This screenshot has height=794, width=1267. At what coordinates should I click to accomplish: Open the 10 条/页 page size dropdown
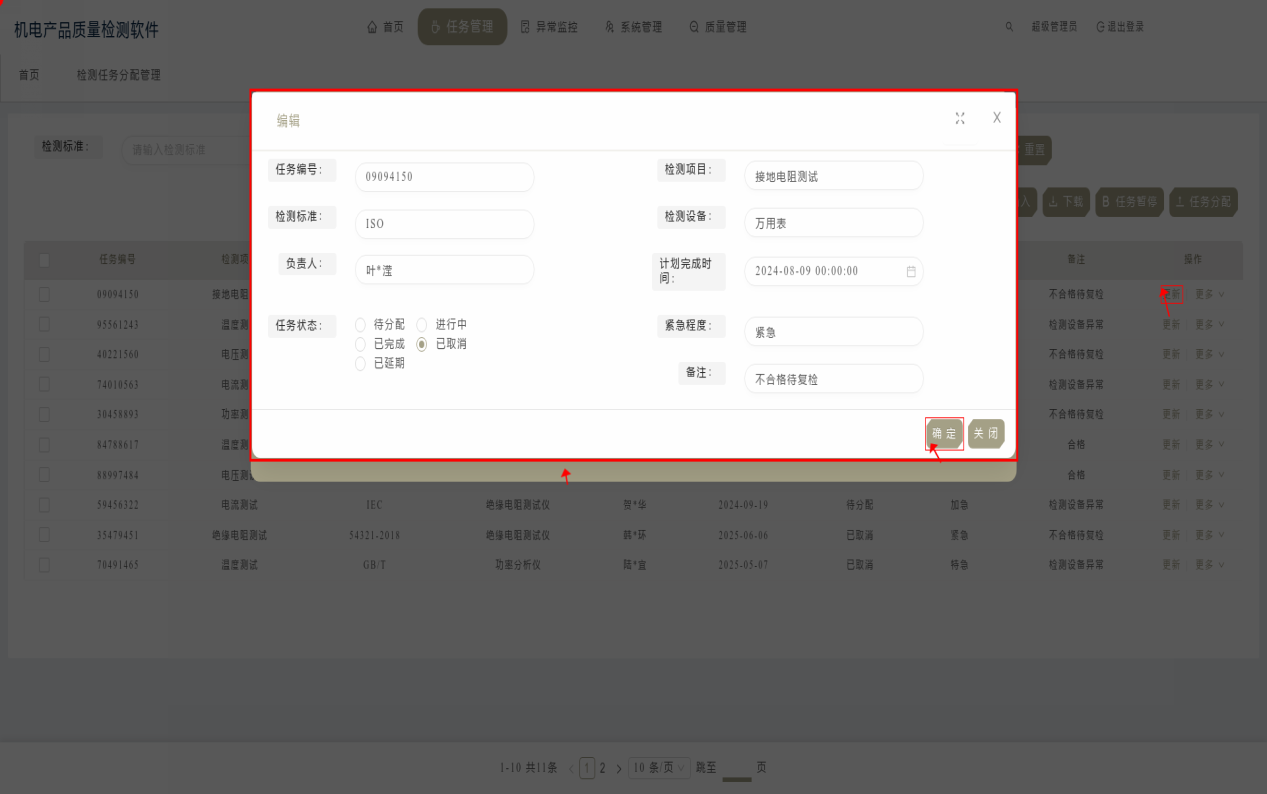[x=659, y=768]
